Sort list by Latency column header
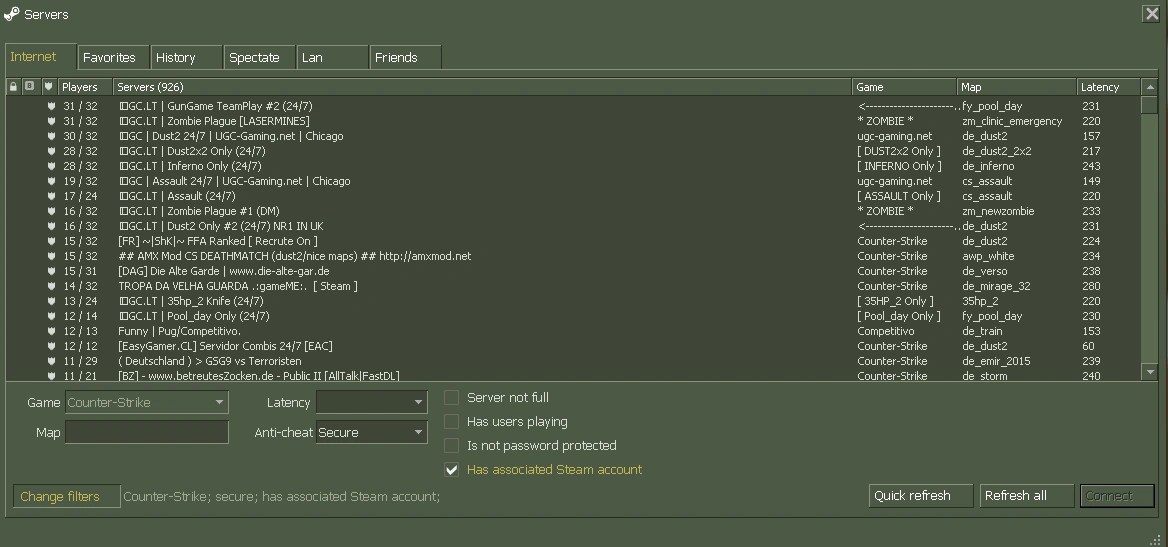The width and height of the screenshot is (1168, 547). (x=1108, y=86)
